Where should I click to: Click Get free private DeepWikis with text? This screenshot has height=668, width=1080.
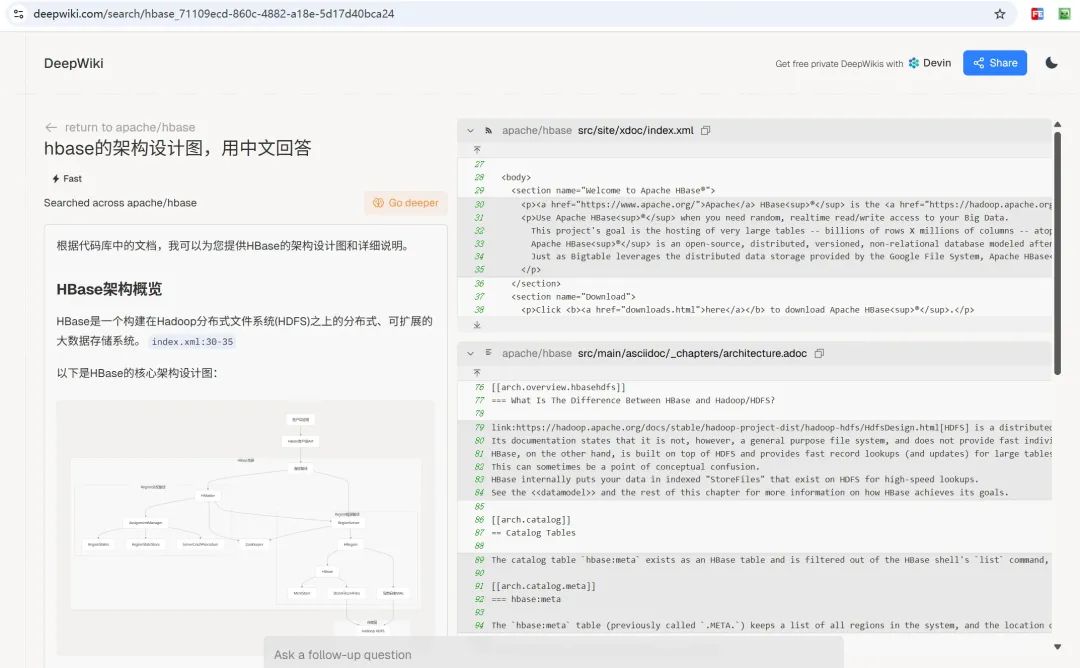[x=839, y=63]
